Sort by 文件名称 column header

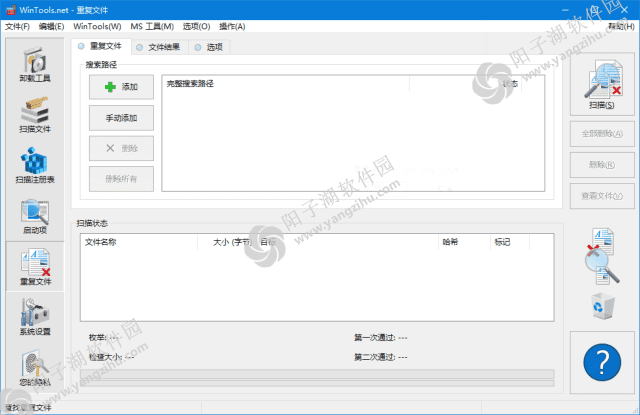[x=139, y=242]
